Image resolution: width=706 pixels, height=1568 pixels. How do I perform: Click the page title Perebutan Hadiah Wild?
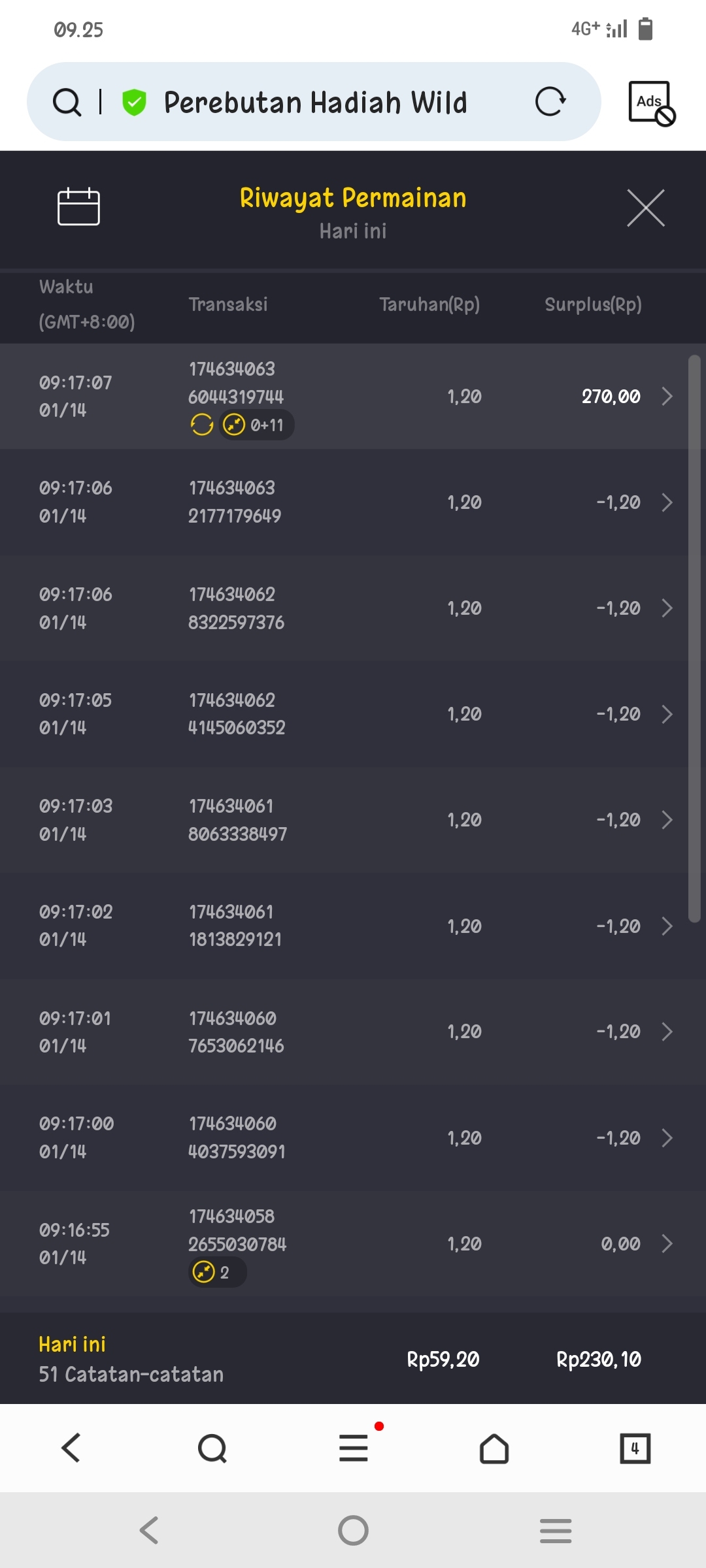click(x=315, y=103)
